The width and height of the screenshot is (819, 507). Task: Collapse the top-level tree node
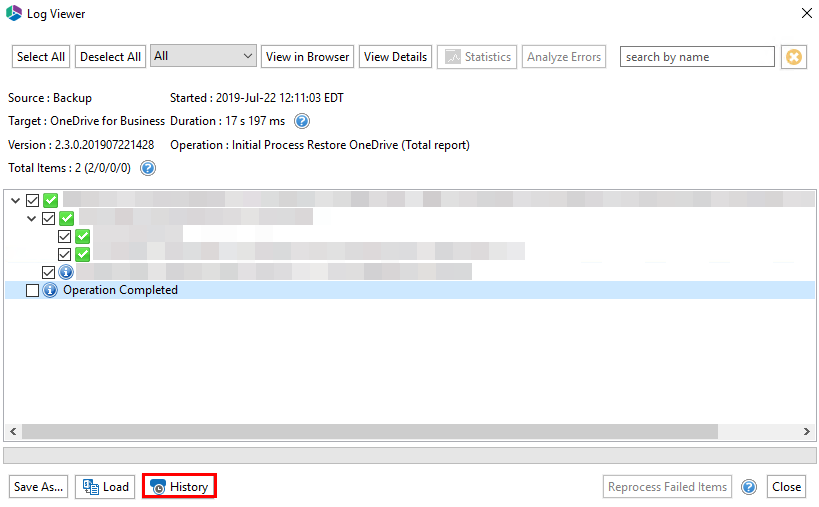click(15, 201)
